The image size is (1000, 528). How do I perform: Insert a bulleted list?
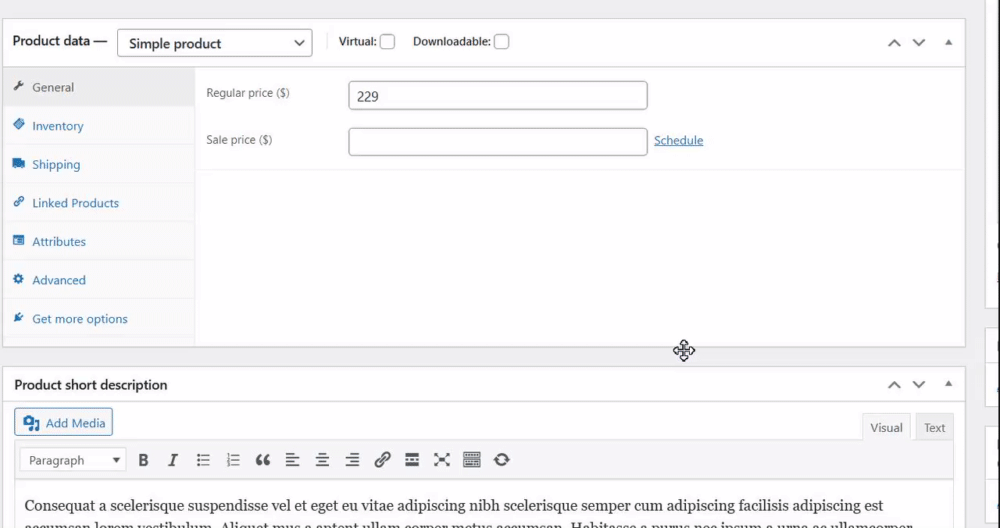(x=203, y=460)
